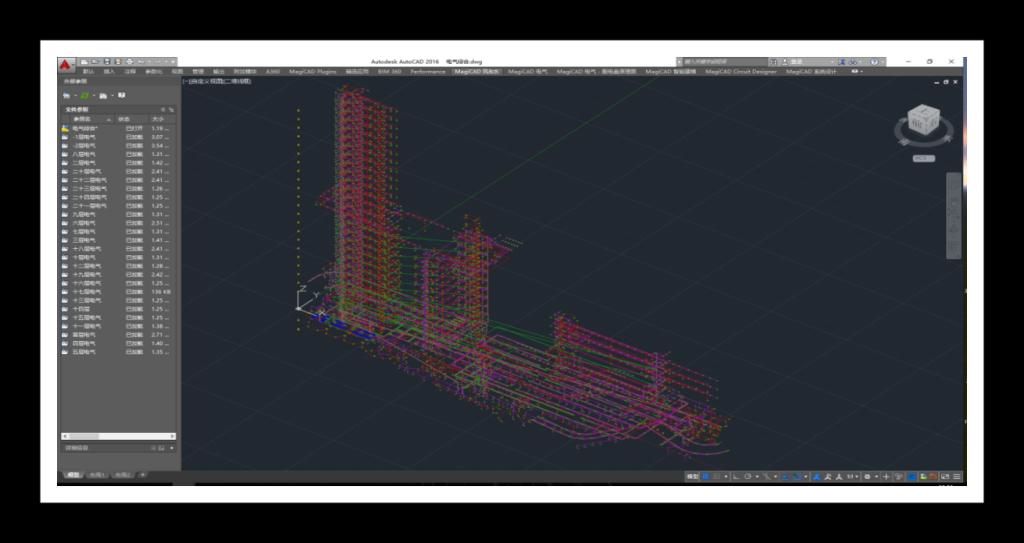Click the Plot/Print icon in quick access toolbar
1024x543 pixels.
point(128,62)
